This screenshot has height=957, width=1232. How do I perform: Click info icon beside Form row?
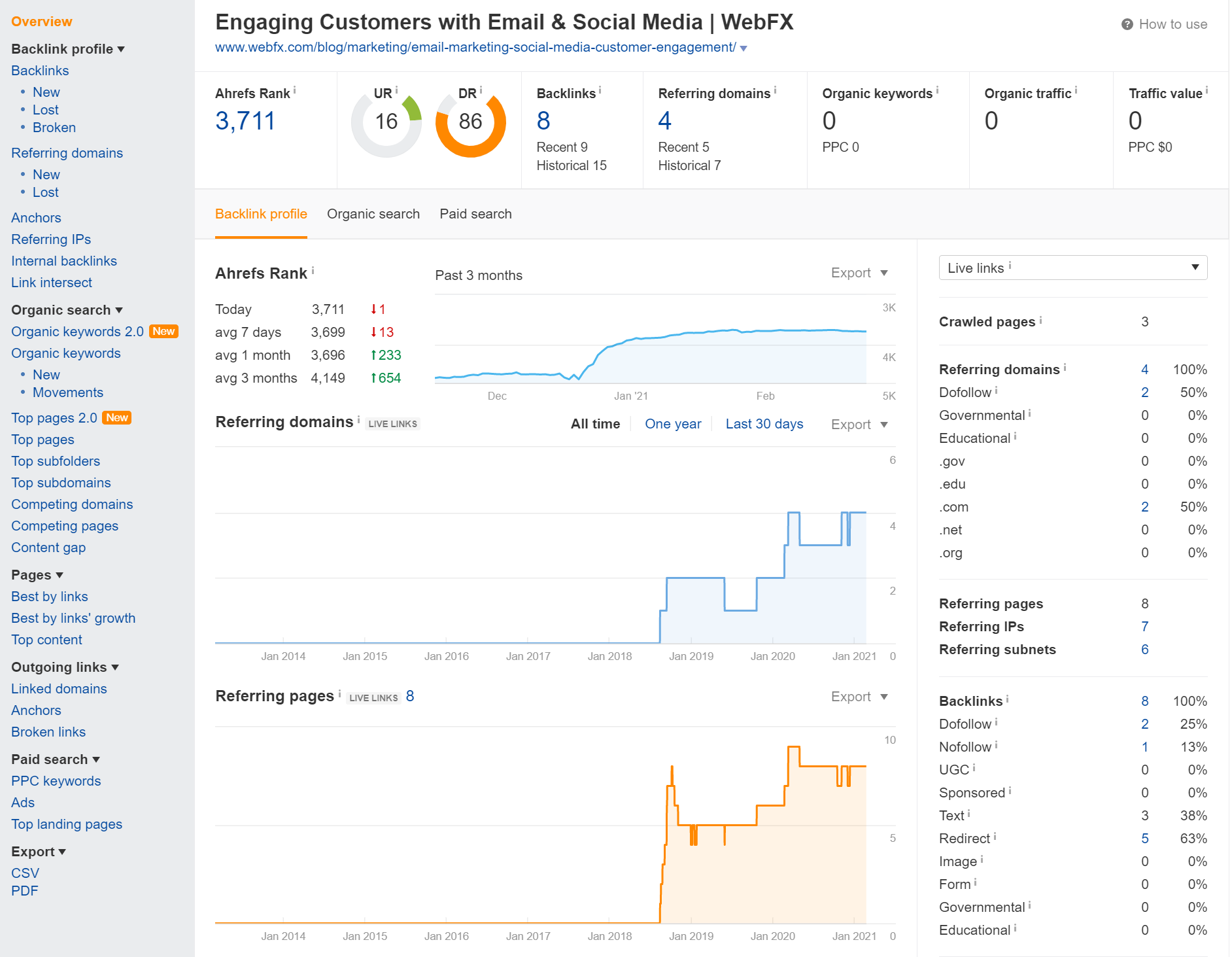point(975,882)
